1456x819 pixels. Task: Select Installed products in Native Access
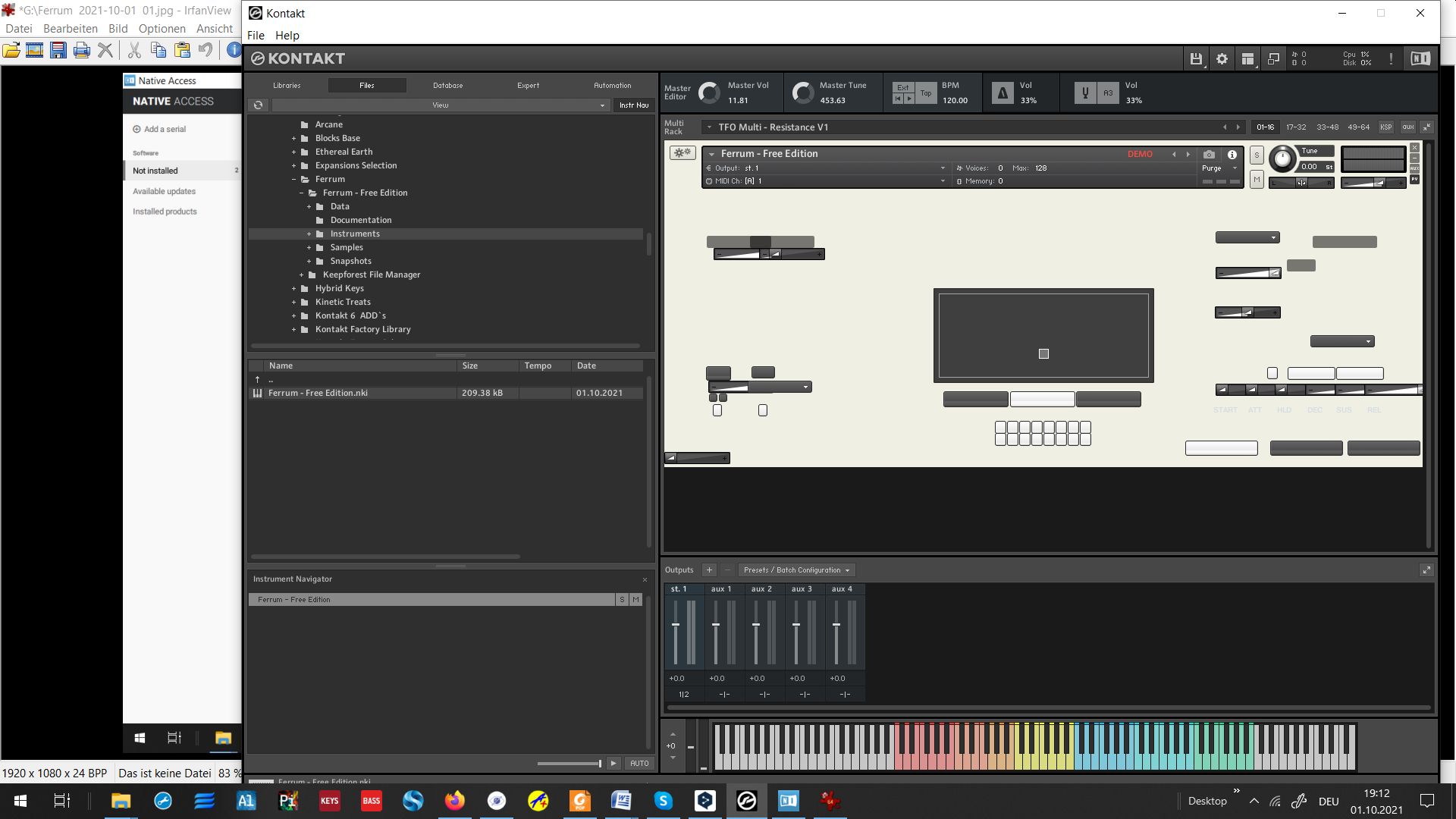165,212
